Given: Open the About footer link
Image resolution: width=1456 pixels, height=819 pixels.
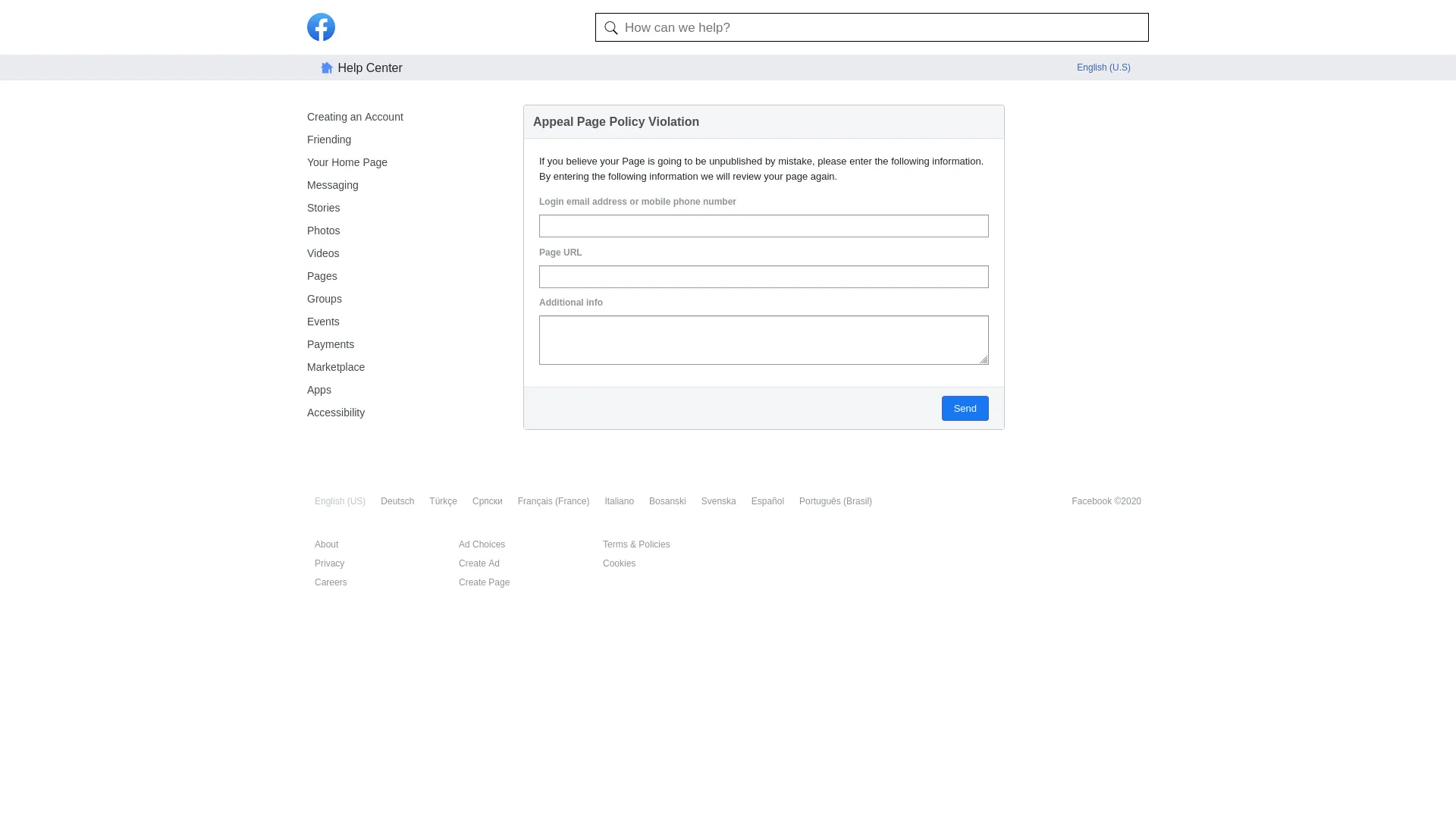Looking at the screenshot, I should (x=327, y=544).
